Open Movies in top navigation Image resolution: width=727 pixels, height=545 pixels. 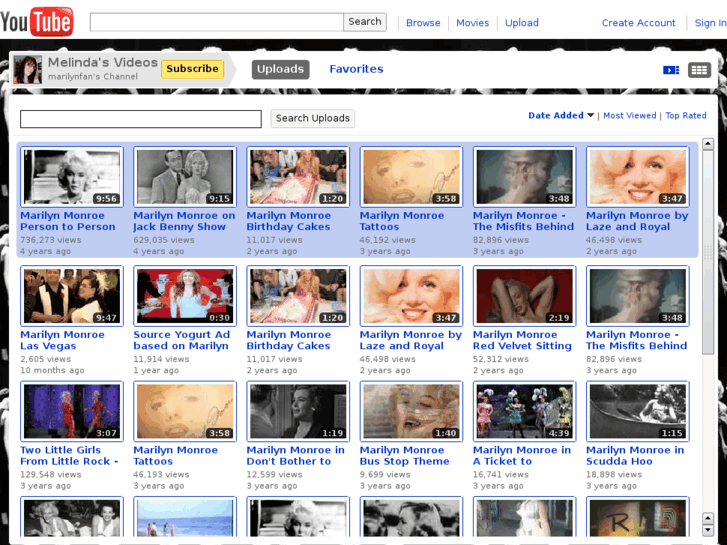(472, 23)
